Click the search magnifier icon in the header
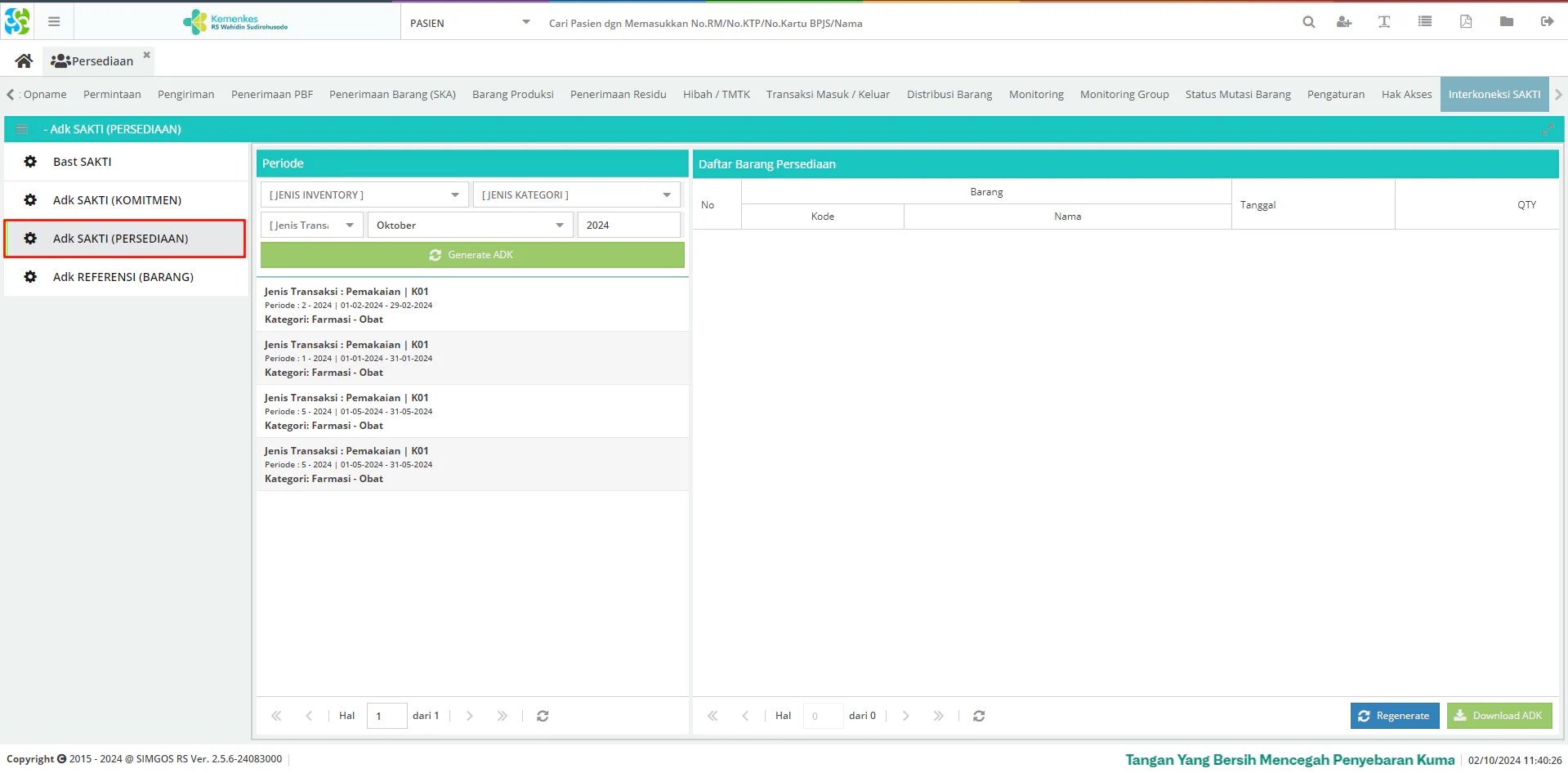This screenshot has height=773, width=1568. 1308,22
